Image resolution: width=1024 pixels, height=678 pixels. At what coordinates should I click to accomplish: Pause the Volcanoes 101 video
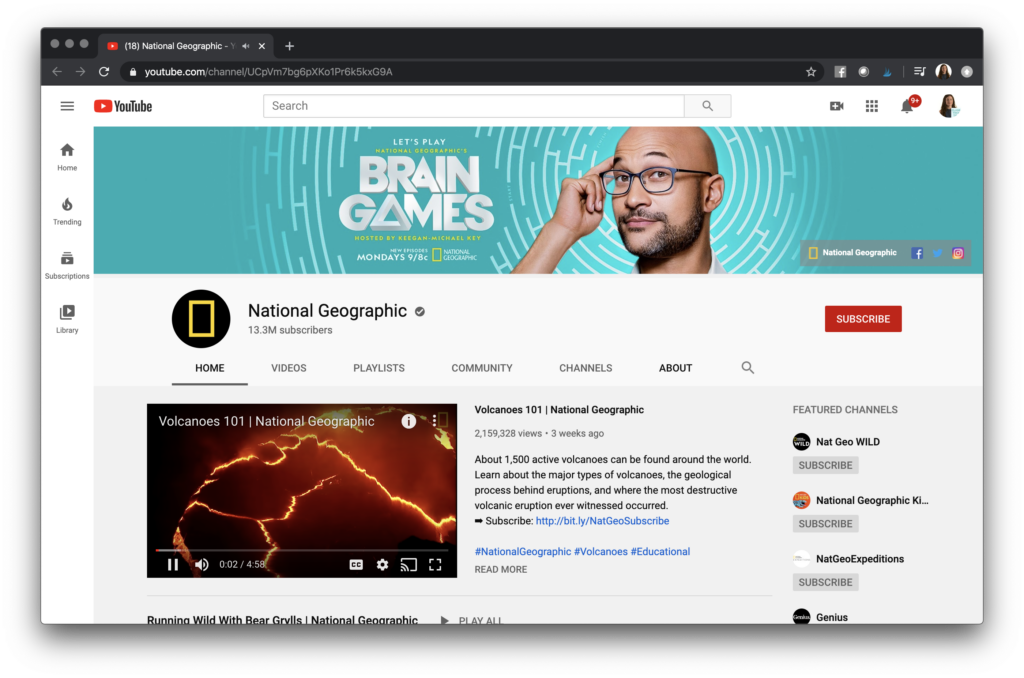click(x=172, y=564)
